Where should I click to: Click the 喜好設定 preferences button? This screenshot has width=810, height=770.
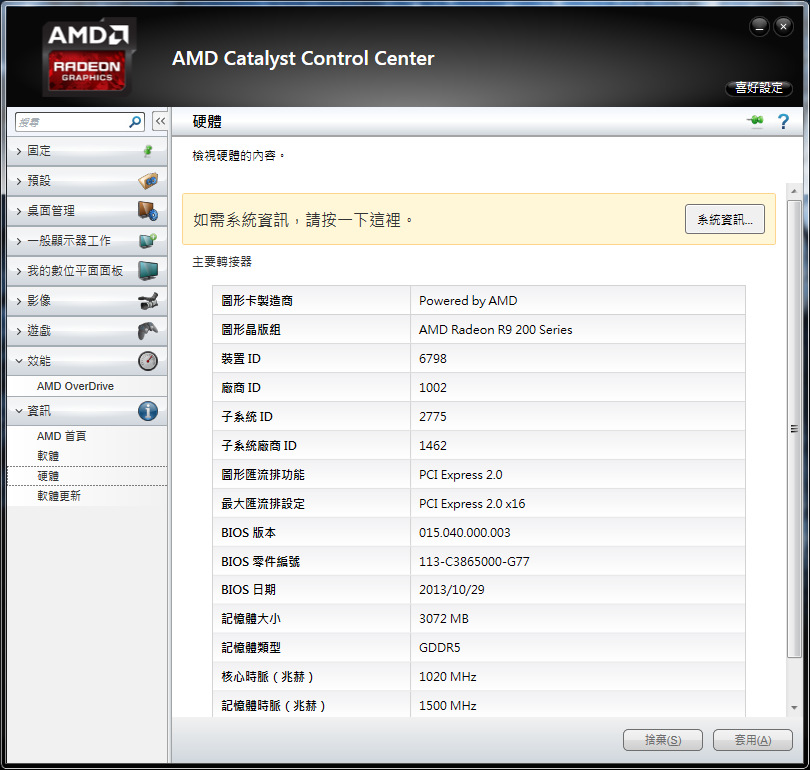click(x=759, y=88)
